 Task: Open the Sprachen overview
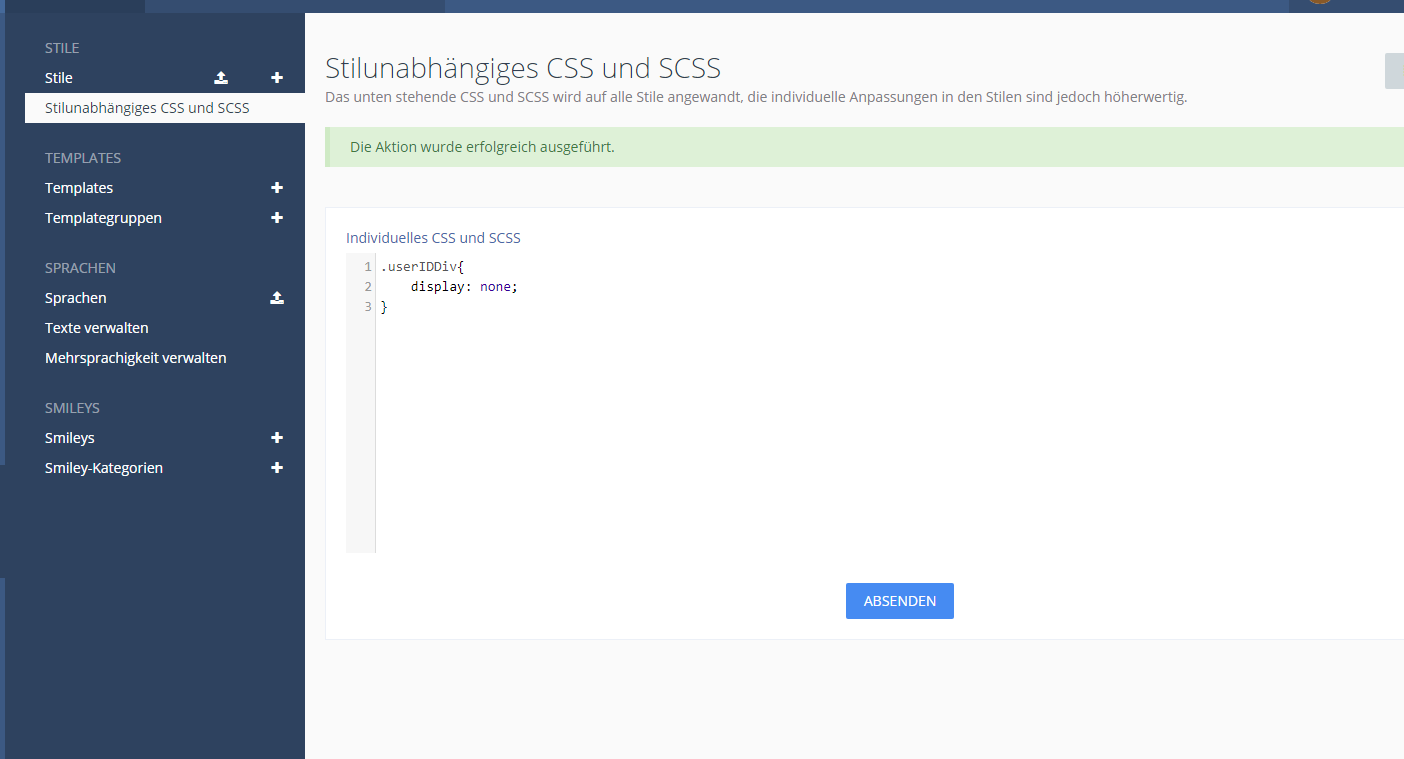pyautogui.click(x=76, y=298)
